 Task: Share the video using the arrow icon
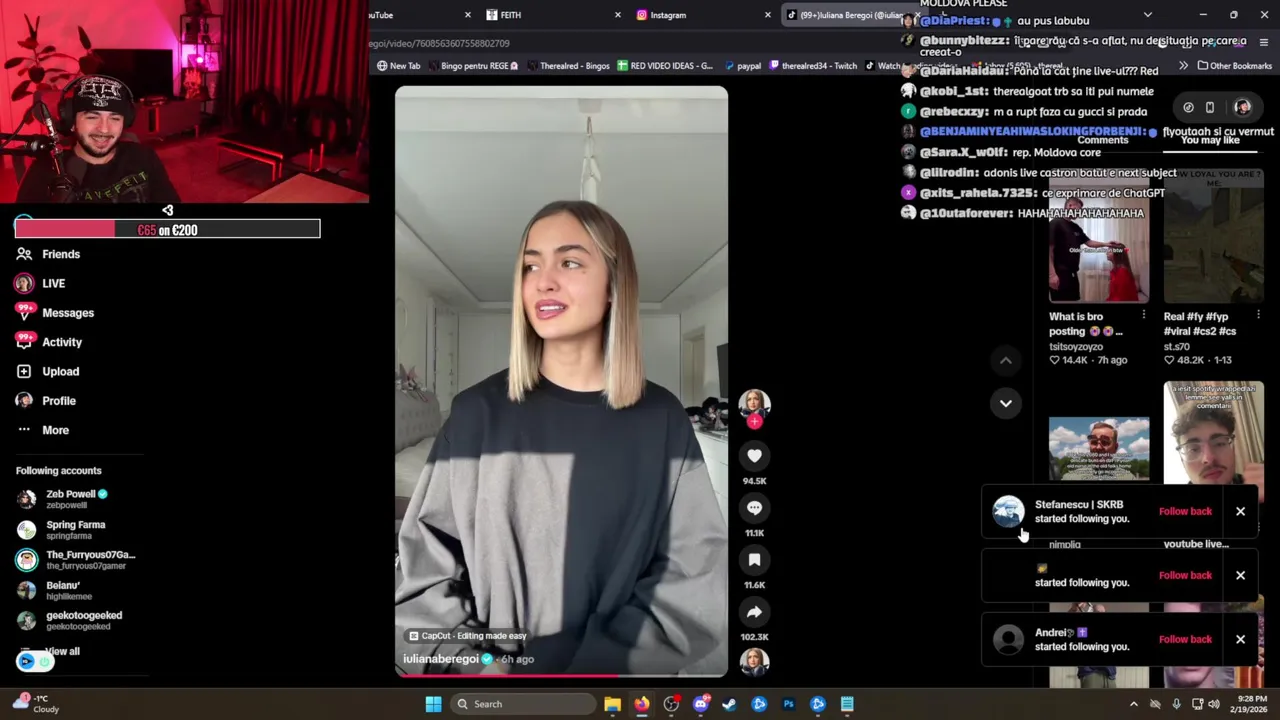click(x=754, y=612)
